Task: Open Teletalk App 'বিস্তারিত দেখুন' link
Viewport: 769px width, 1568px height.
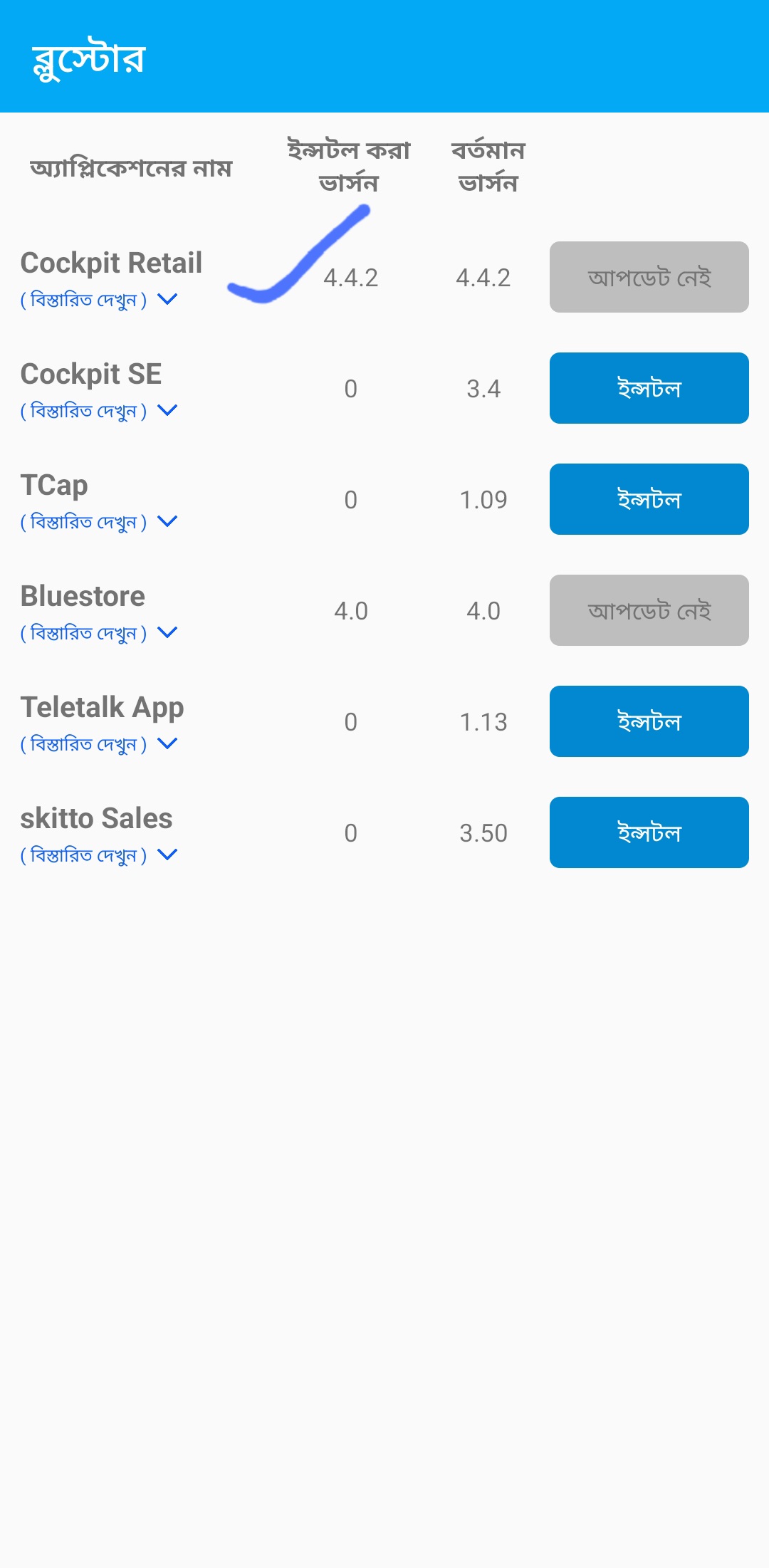Action: coord(84,745)
